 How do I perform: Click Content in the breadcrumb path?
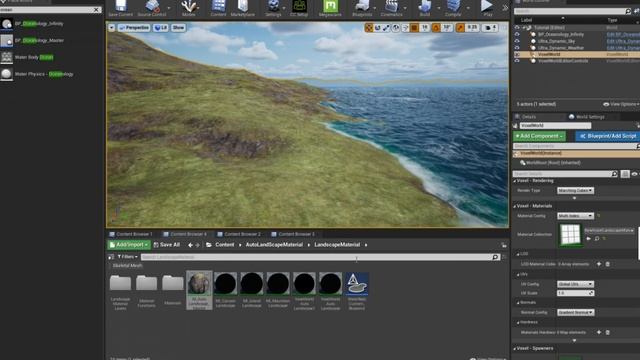coord(224,244)
